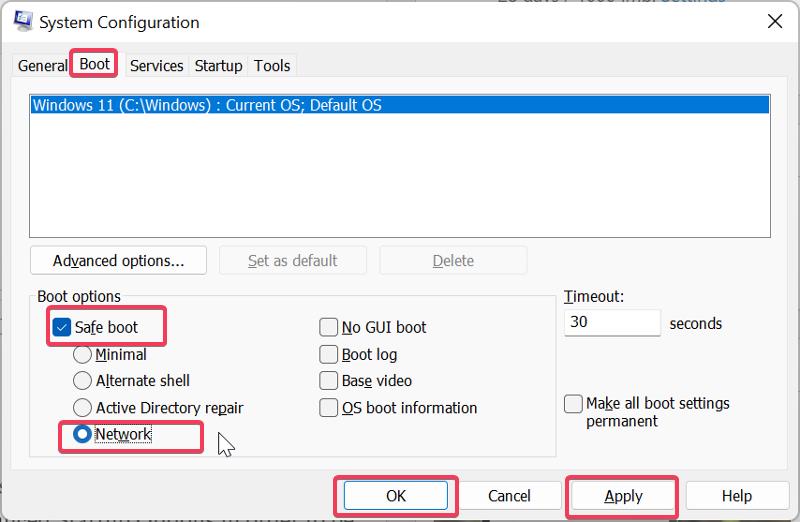Switch to the Services tab
The width and height of the screenshot is (800, 522).
[x=157, y=66]
